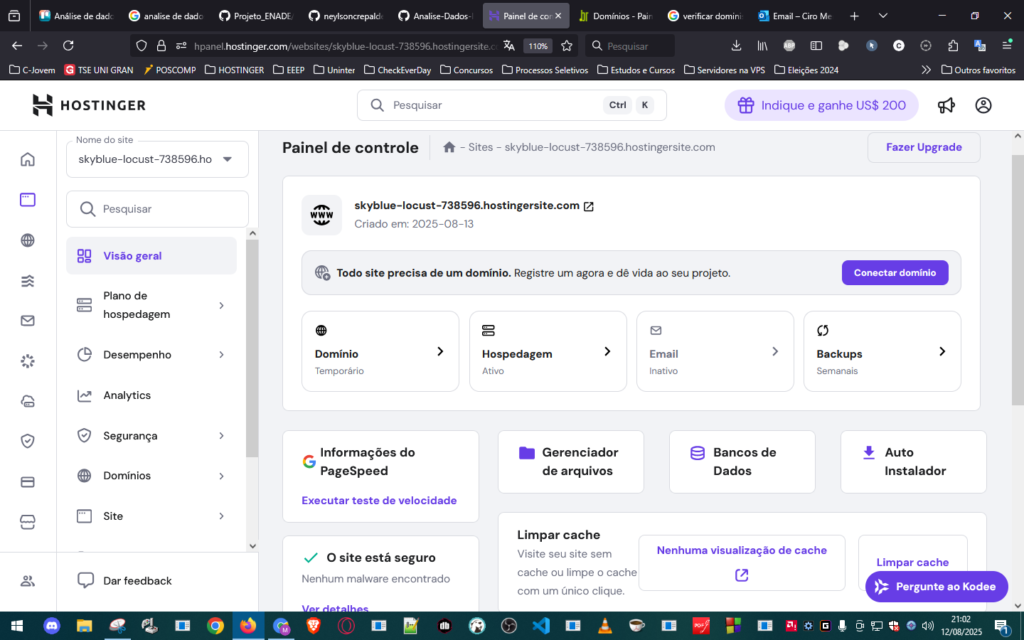Viewport: 1024px width, 640px height.
Task: Expand the Segurança sidebar section
Action: coord(150,436)
